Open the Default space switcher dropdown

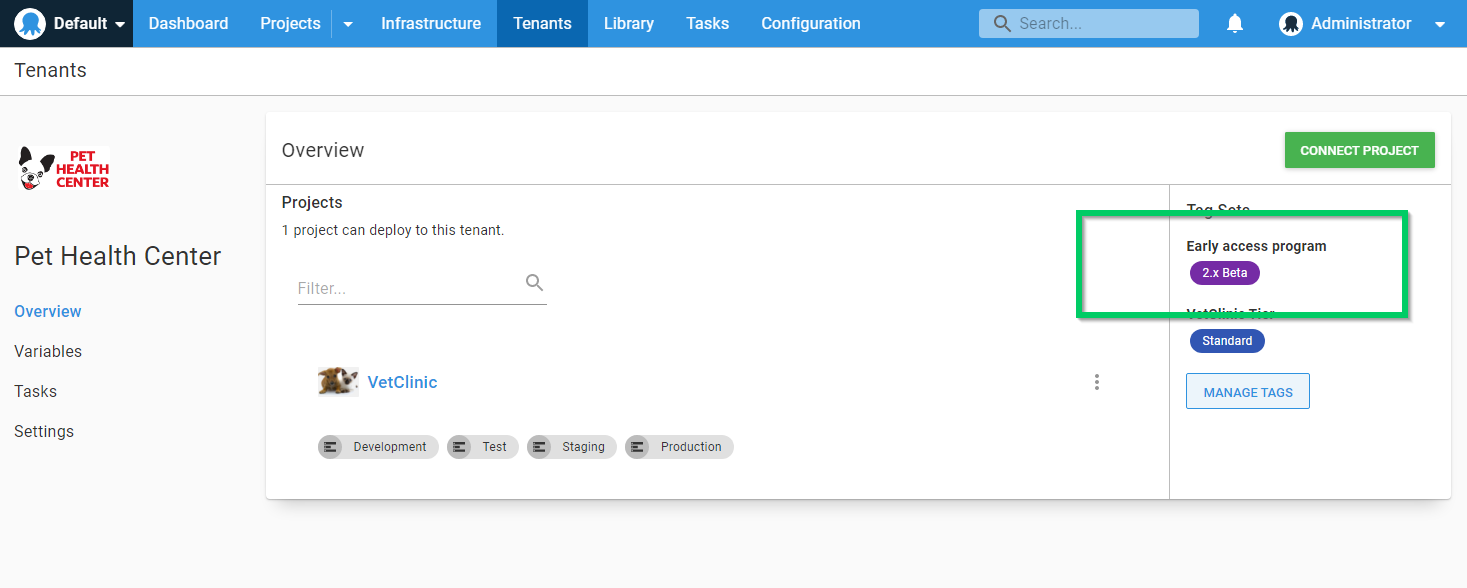120,24
